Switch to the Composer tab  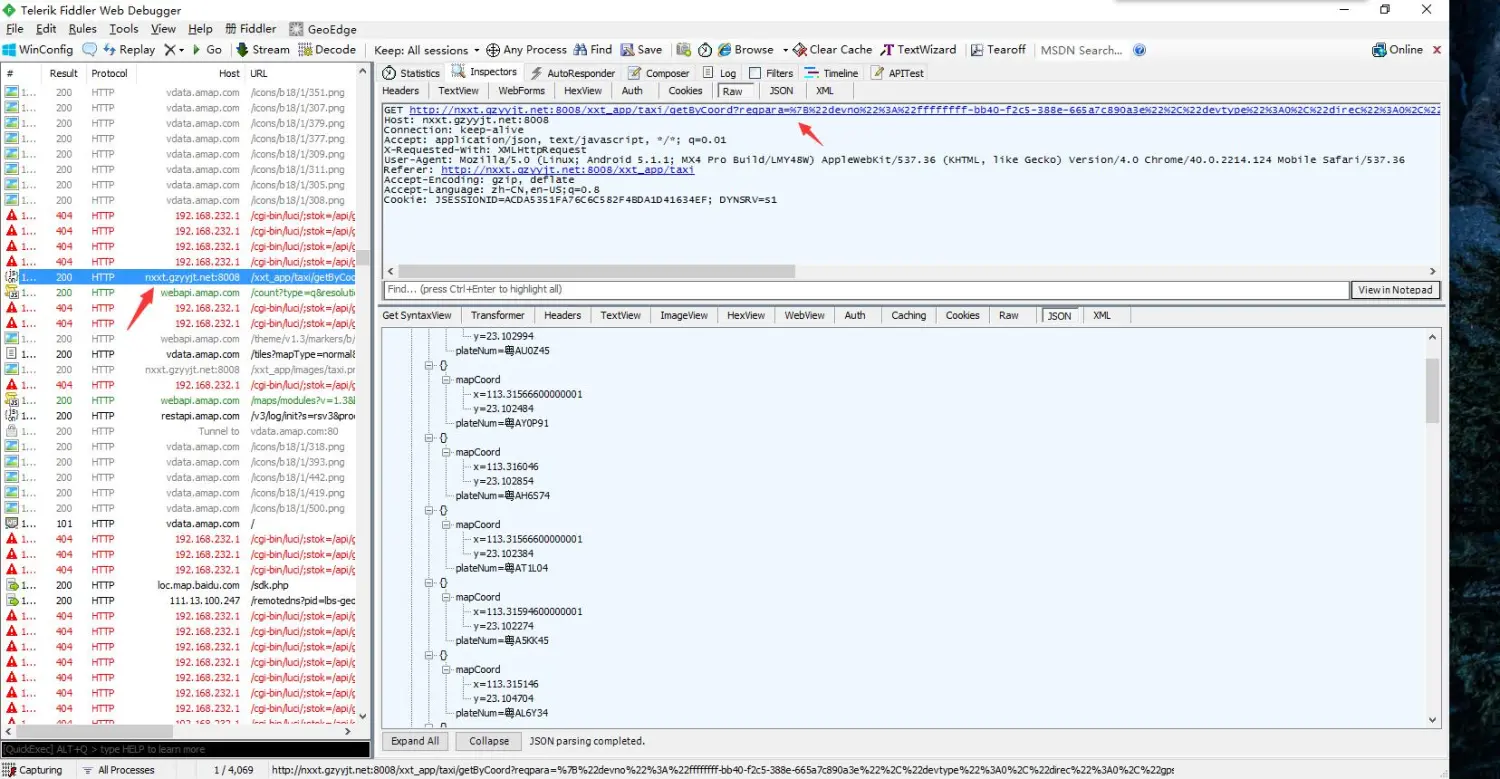[x=659, y=73]
